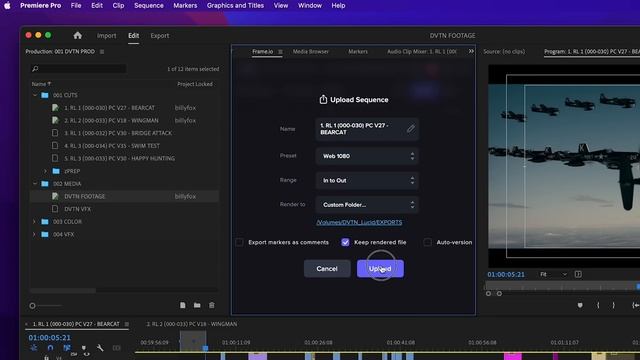Sort by the Name column header
This screenshot has height=360, width=640.
tap(41, 84)
